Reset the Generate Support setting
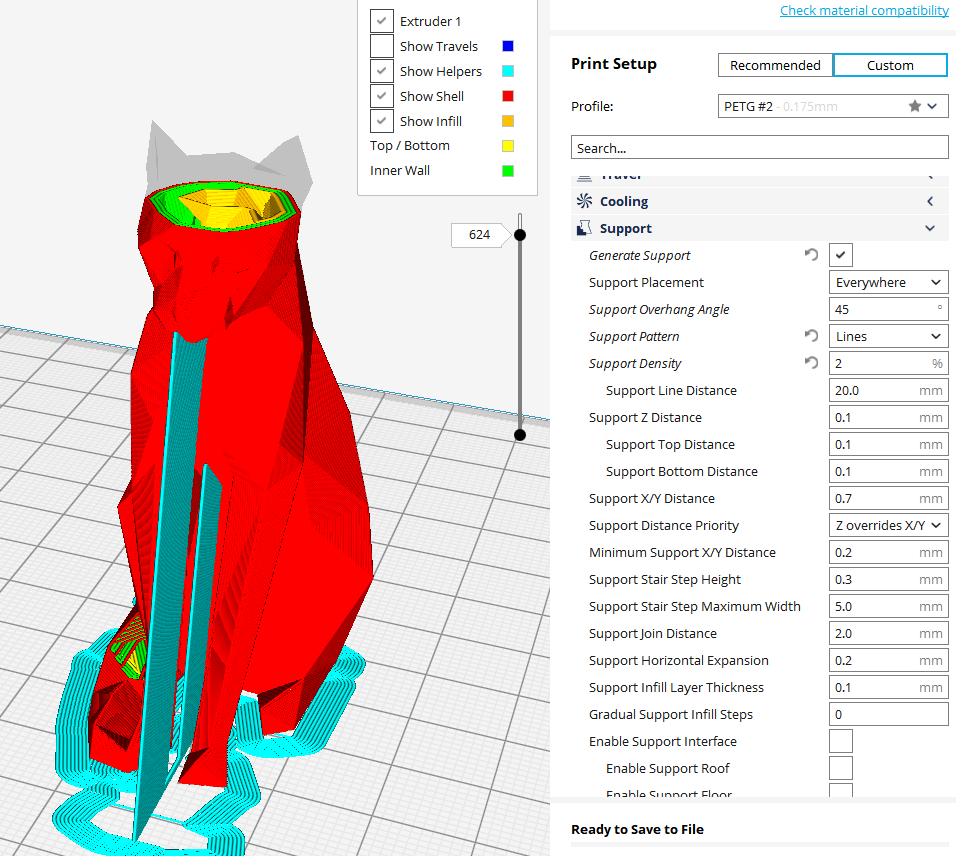The height and width of the screenshot is (856, 956). coord(812,255)
